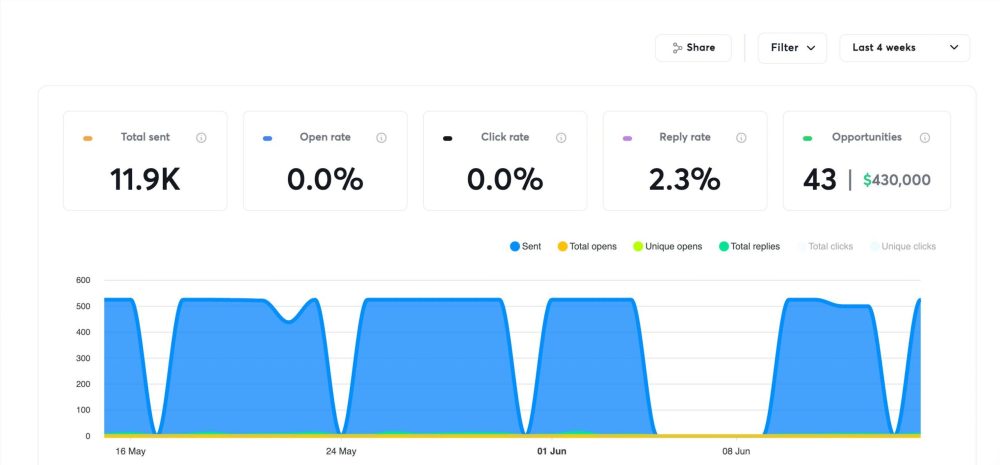Image resolution: width=1000 pixels, height=465 pixels.
Task: Click the info icon beside Open rate
Action: click(381, 138)
